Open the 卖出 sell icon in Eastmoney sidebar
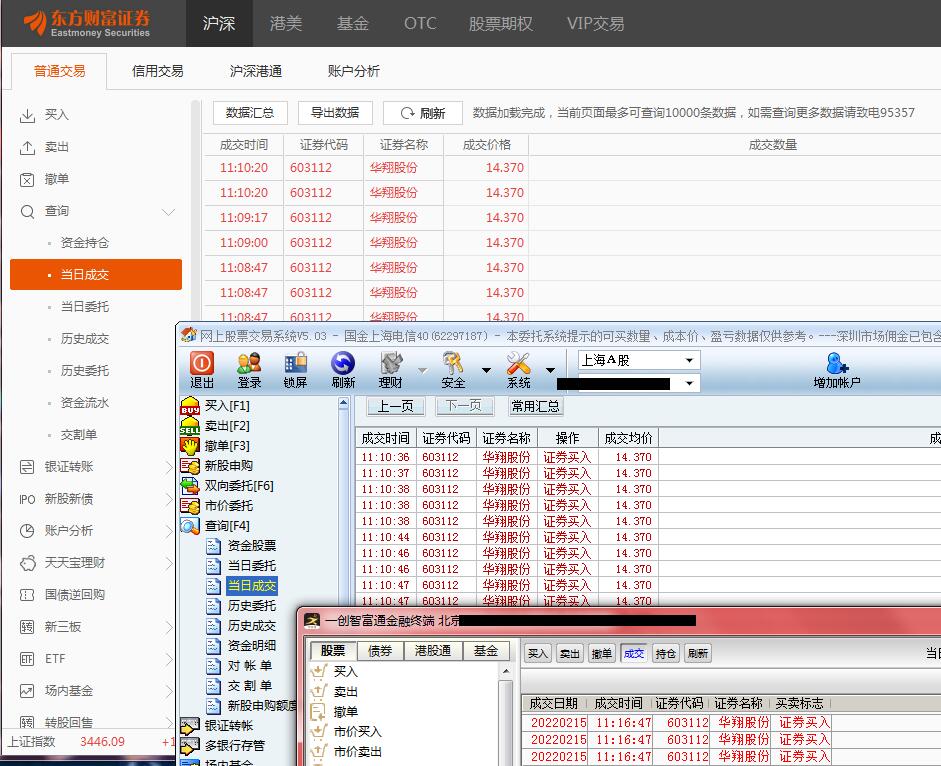Screen dimensions: 941x766 pos(28,147)
